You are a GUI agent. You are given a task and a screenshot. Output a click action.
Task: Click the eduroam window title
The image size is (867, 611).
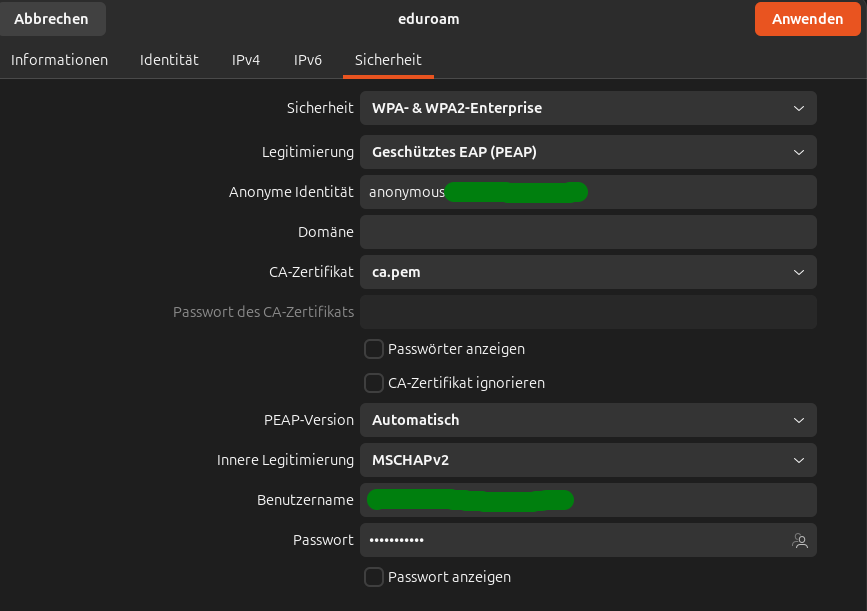(429, 19)
